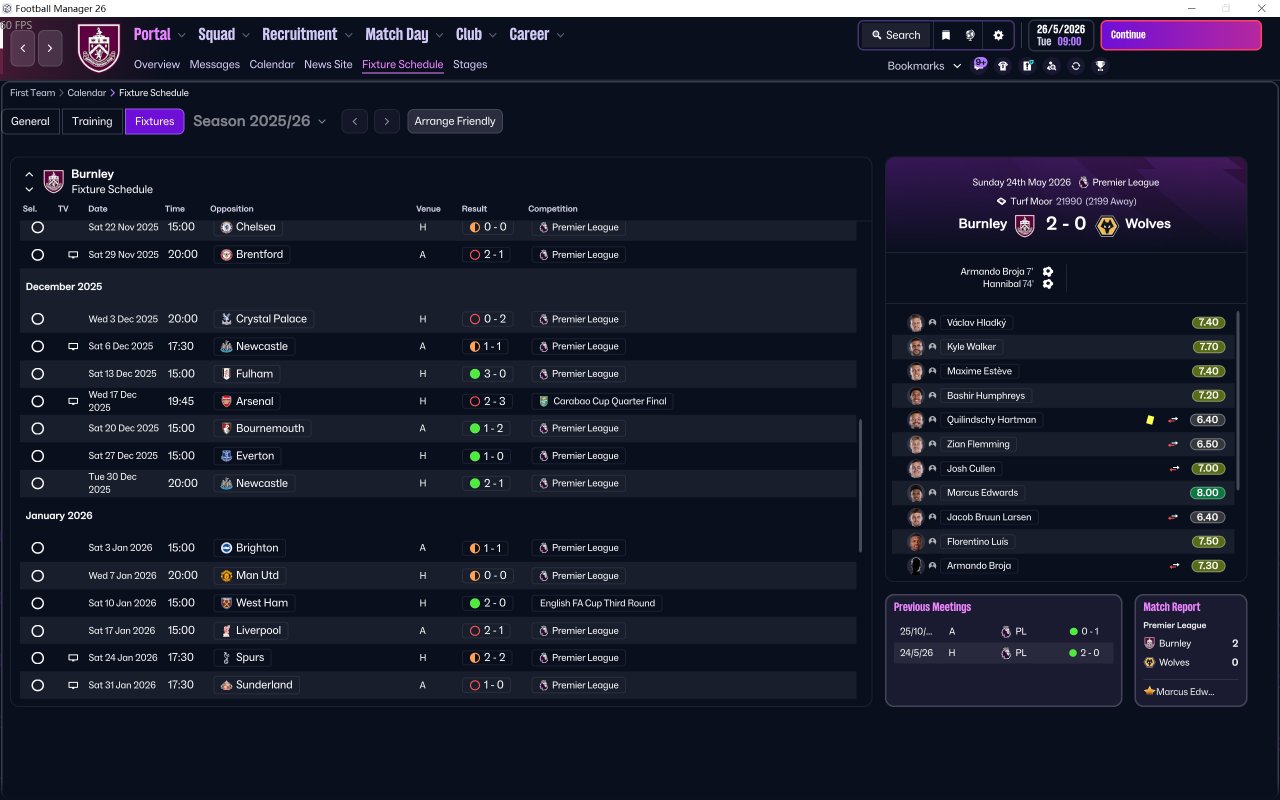Switch to the Training tab
Image resolution: width=1280 pixels, height=800 pixels.
(x=92, y=121)
